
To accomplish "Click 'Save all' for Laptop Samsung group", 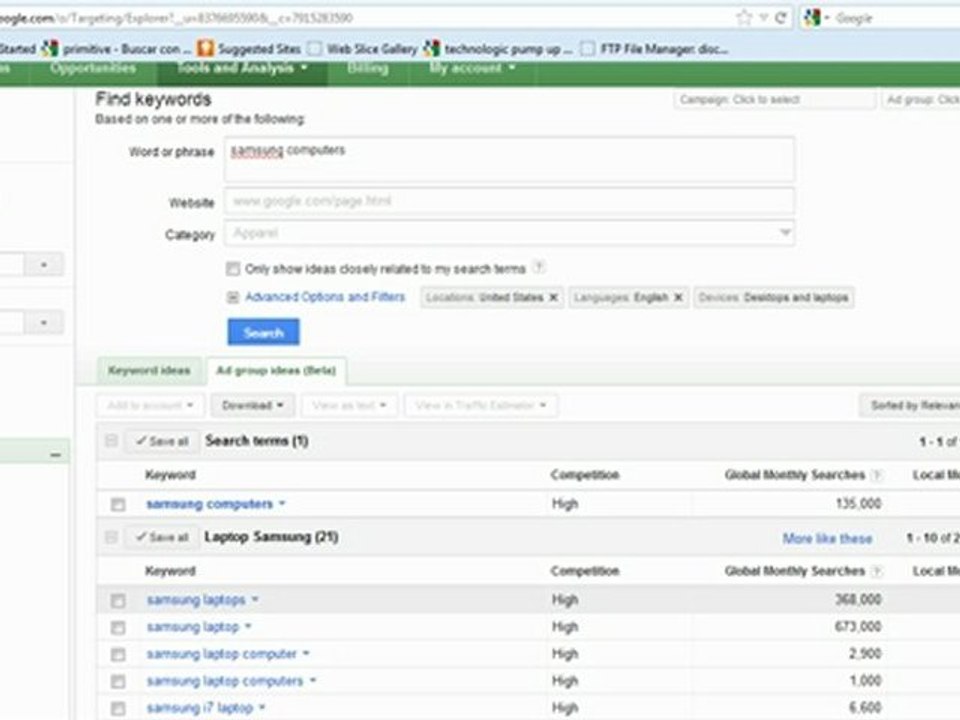I will [162, 538].
